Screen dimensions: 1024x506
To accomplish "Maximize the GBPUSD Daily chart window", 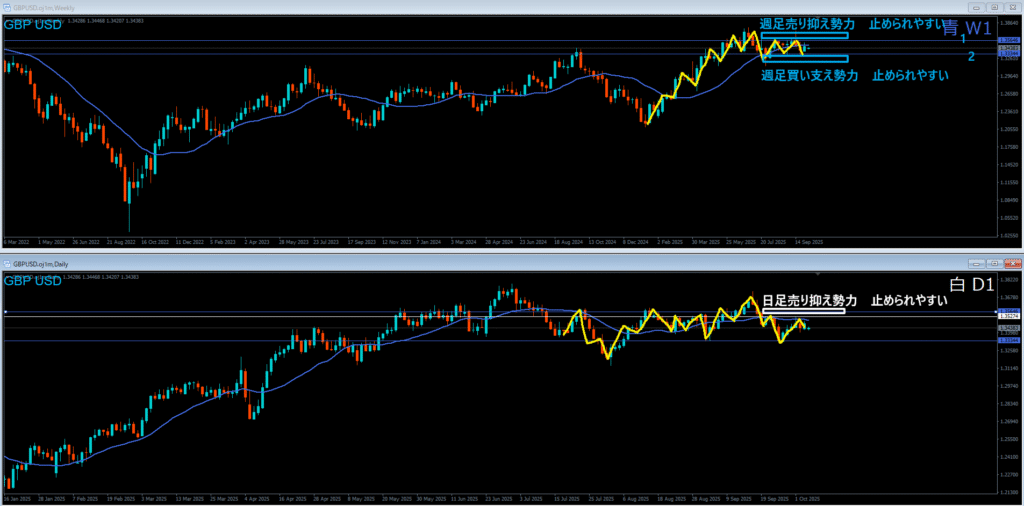I will [994, 262].
